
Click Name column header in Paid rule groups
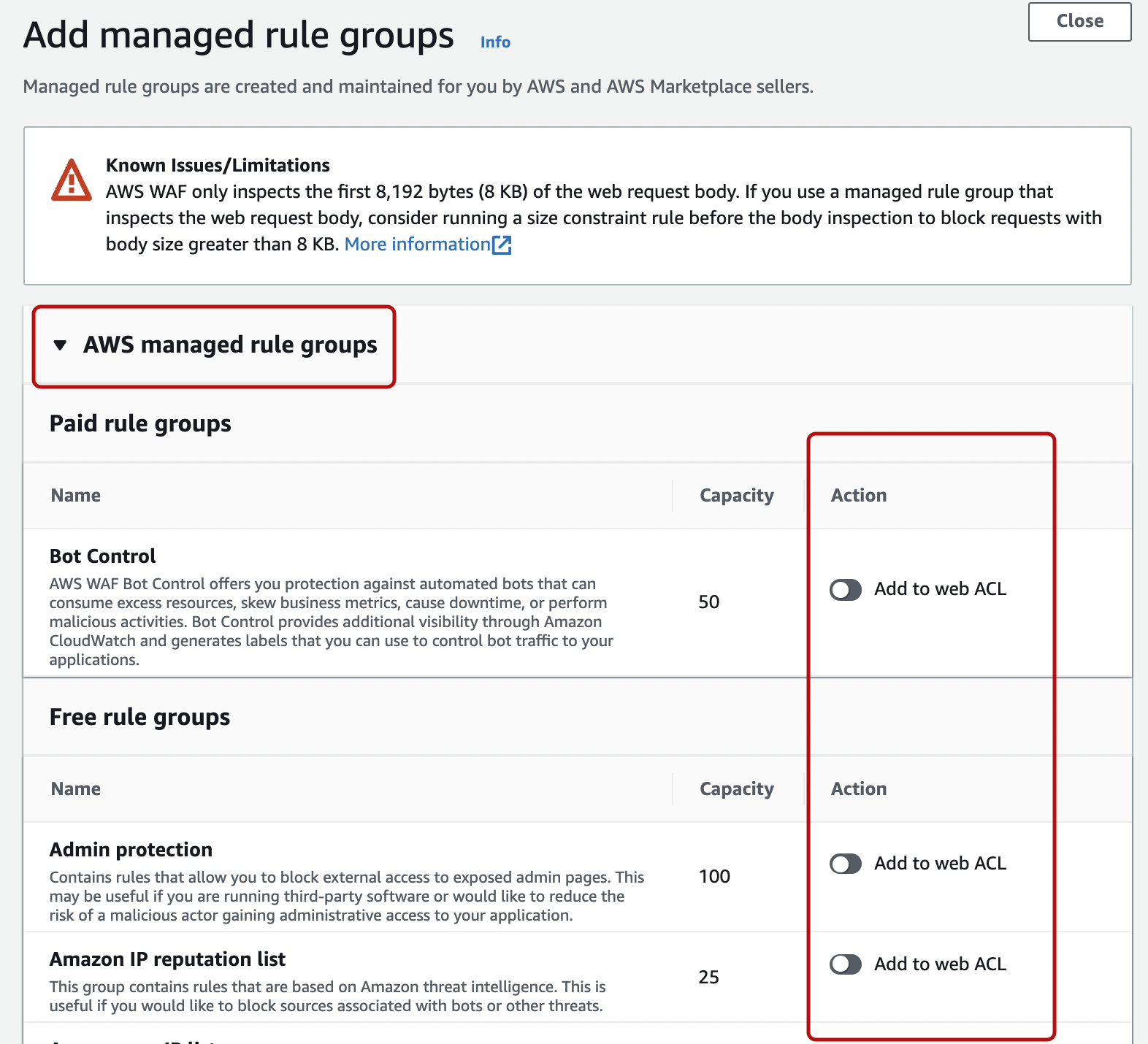pos(76,496)
